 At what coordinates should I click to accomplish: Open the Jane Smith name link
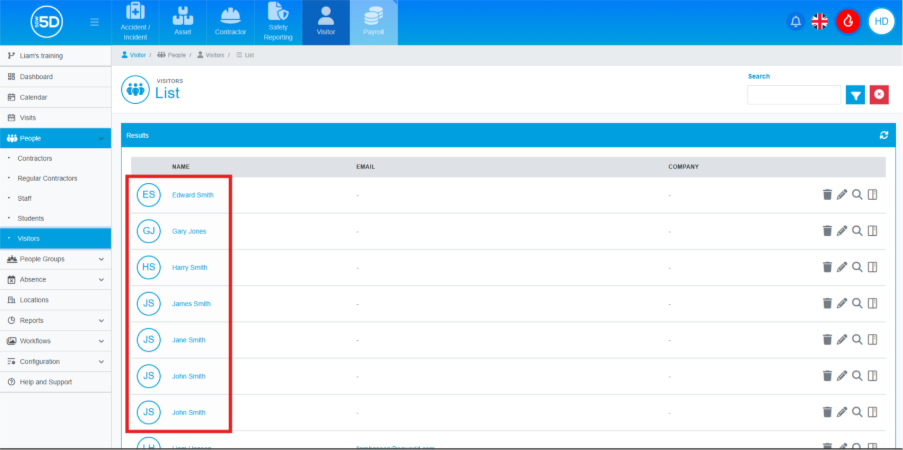188,340
